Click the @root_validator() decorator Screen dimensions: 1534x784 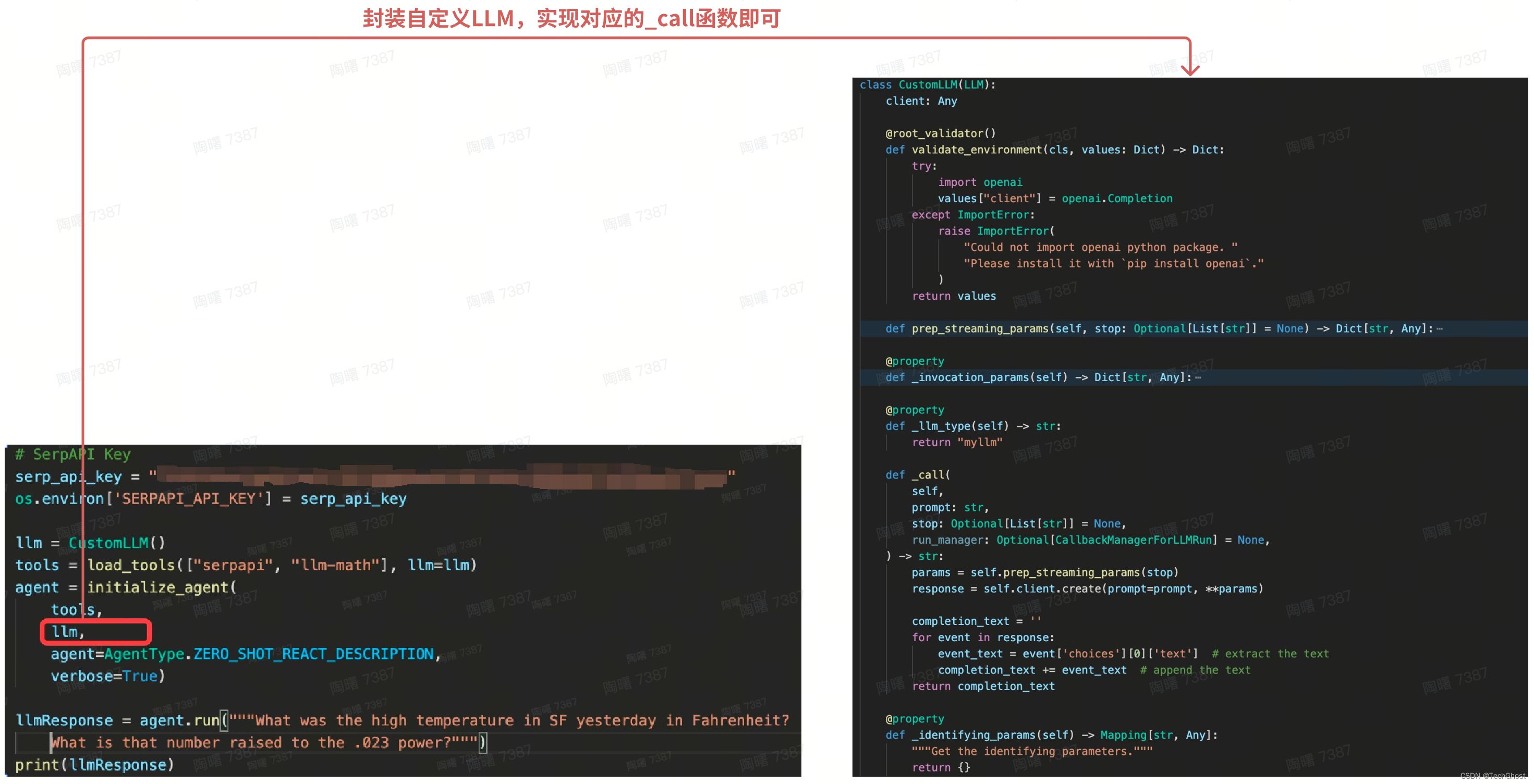coord(940,133)
